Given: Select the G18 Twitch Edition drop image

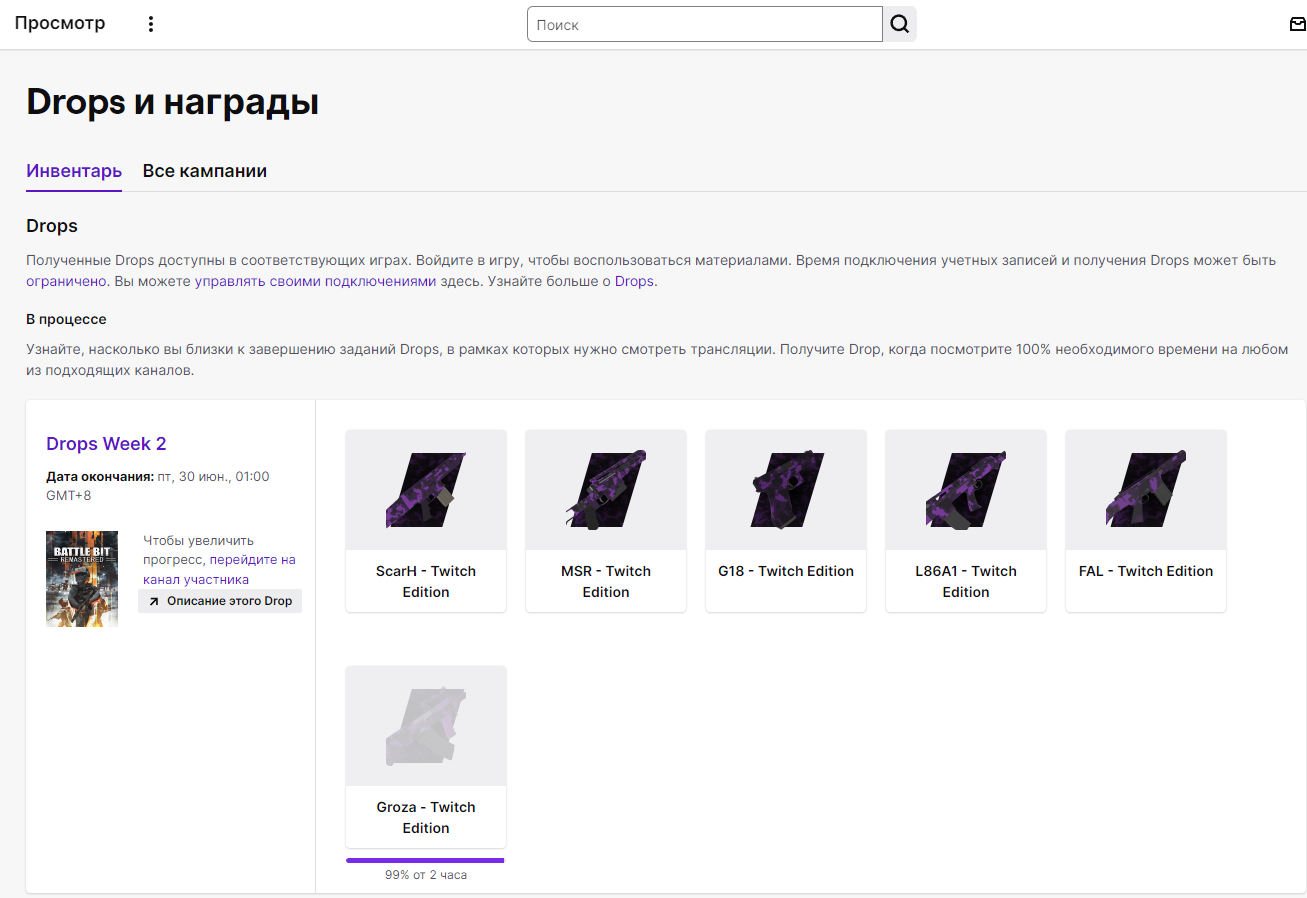Looking at the screenshot, I should point(786,490).
